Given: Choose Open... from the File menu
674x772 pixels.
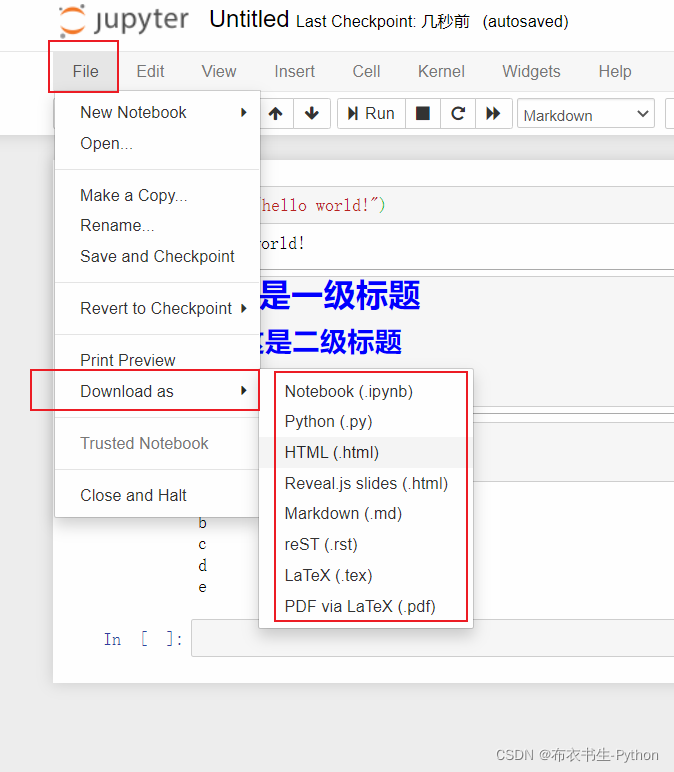Looking at the screenshot, I should click(158, 143).
